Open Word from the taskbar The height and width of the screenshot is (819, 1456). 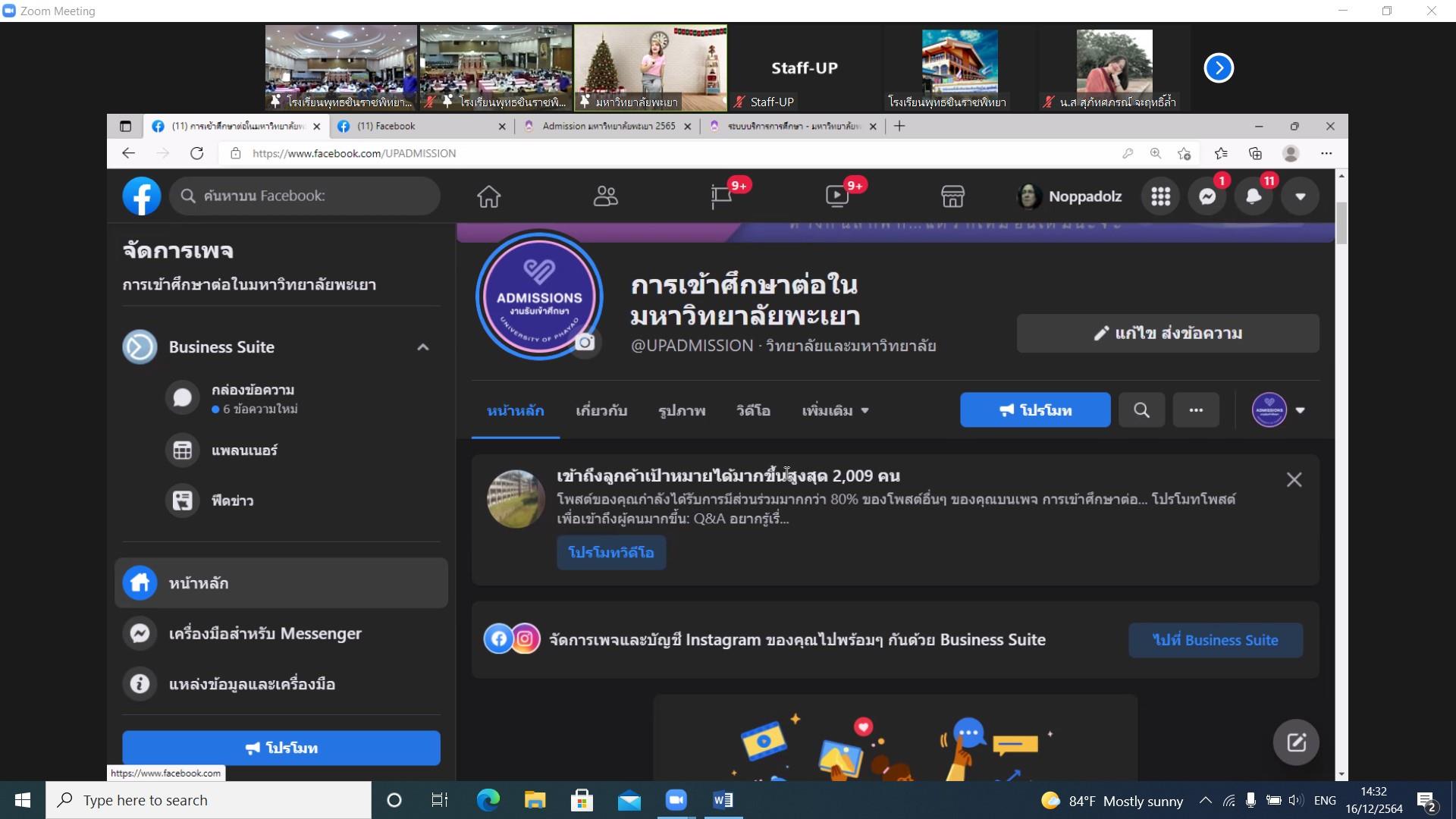point(723,800)
